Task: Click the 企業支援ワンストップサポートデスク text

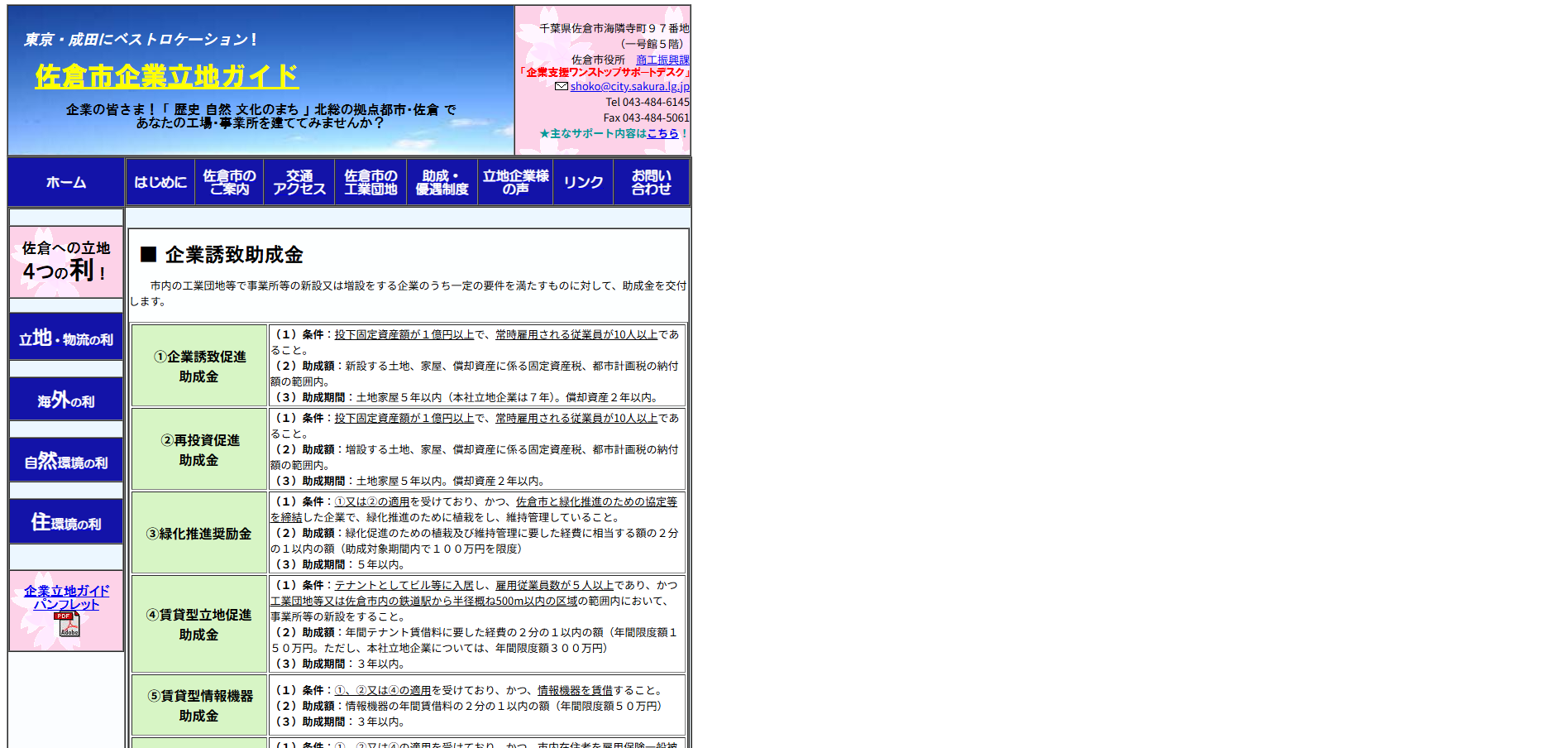Action: [606, 72]
